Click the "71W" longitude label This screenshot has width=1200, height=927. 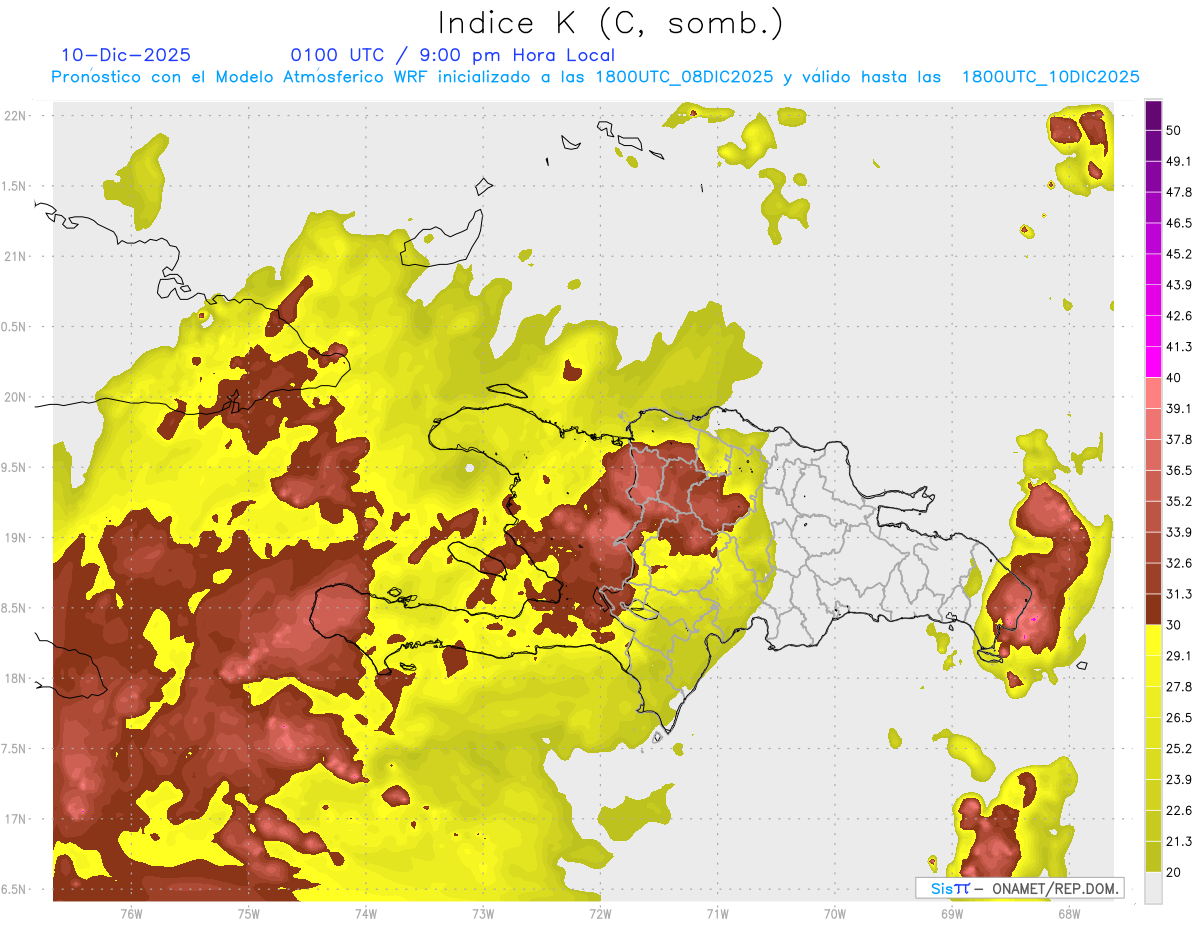point(717,914)
